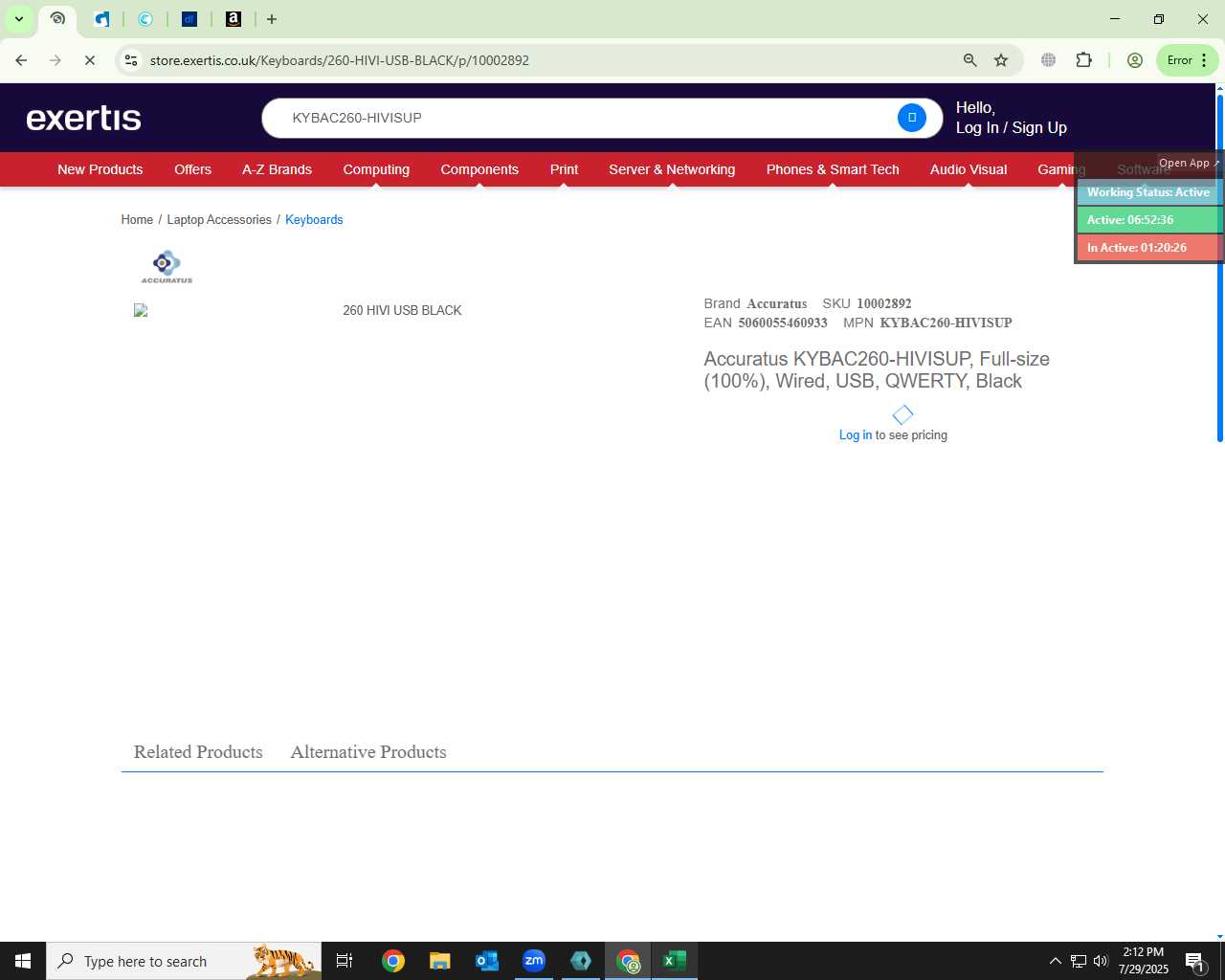The height and width of the screenshot is (980, 1225).
Task: Click the Working Status: Active indicator
Action: pyautogui.click(x=1148, y=192)
